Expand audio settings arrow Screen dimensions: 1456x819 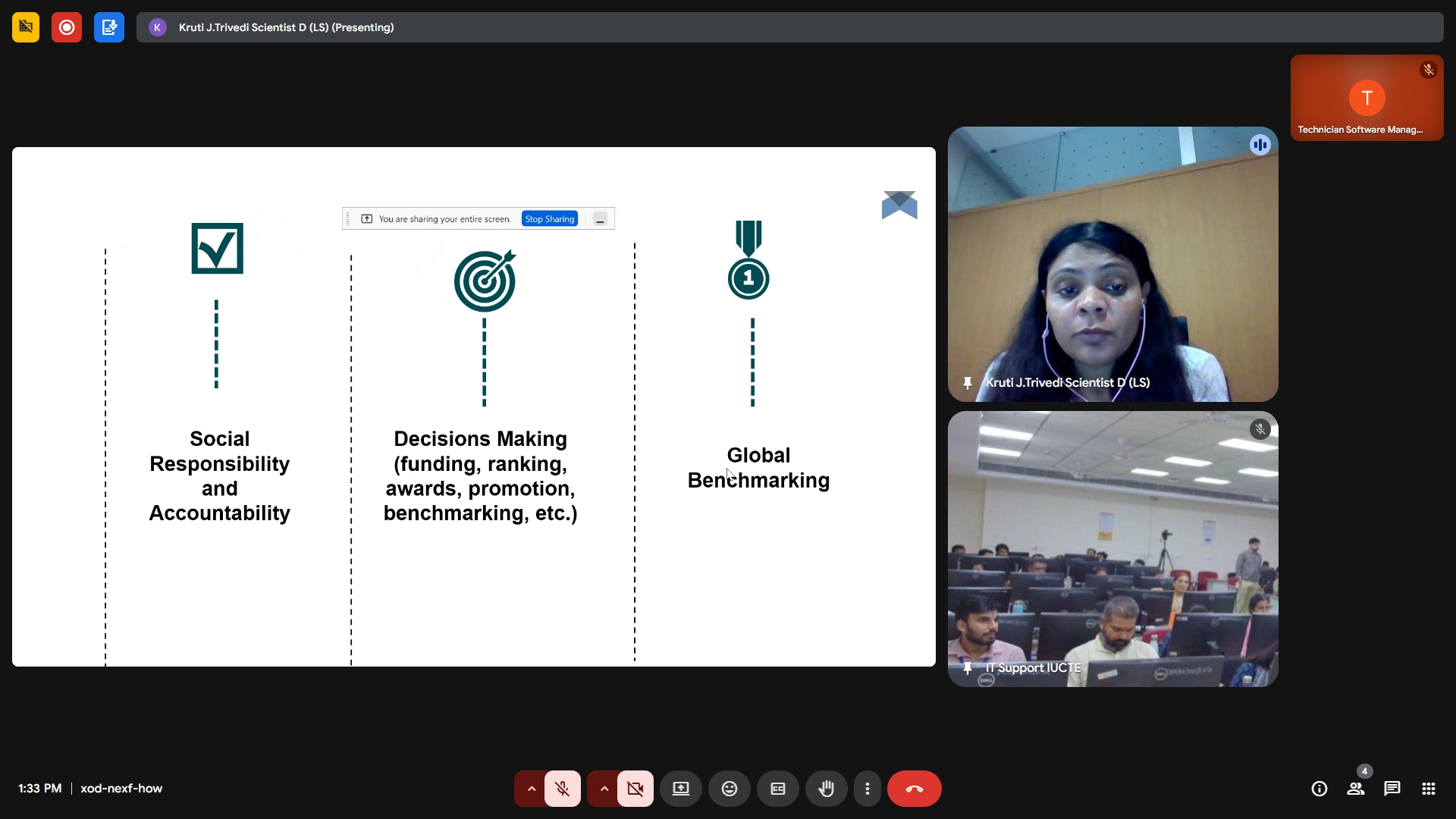[x=531, y=789]
